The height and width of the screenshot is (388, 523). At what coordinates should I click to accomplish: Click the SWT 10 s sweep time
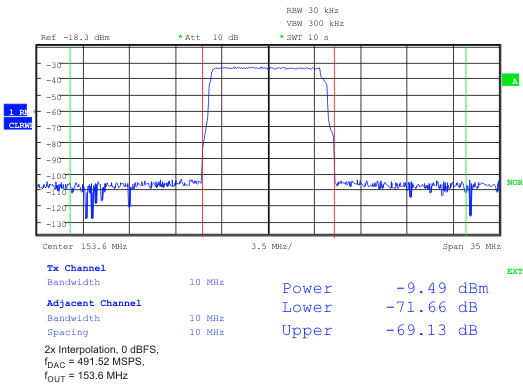[304, 37]
